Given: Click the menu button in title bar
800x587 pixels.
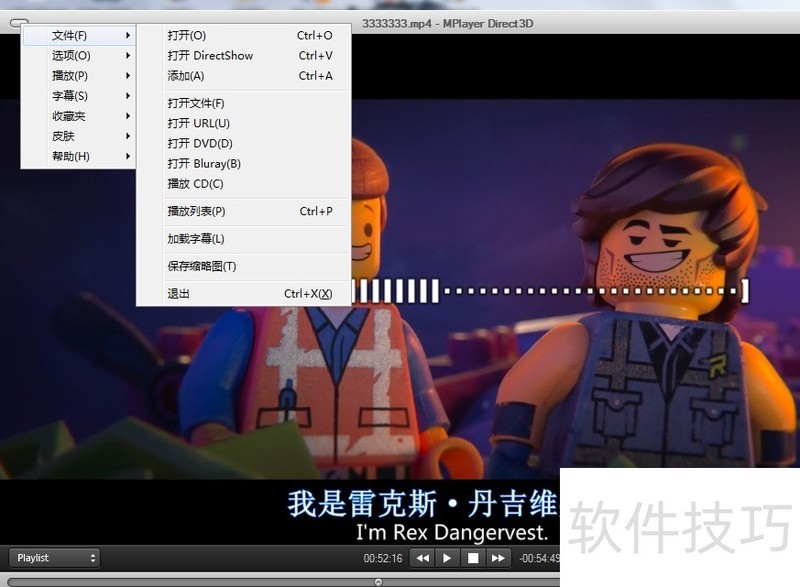Looking at the screenshot, I should coord(19,22).
